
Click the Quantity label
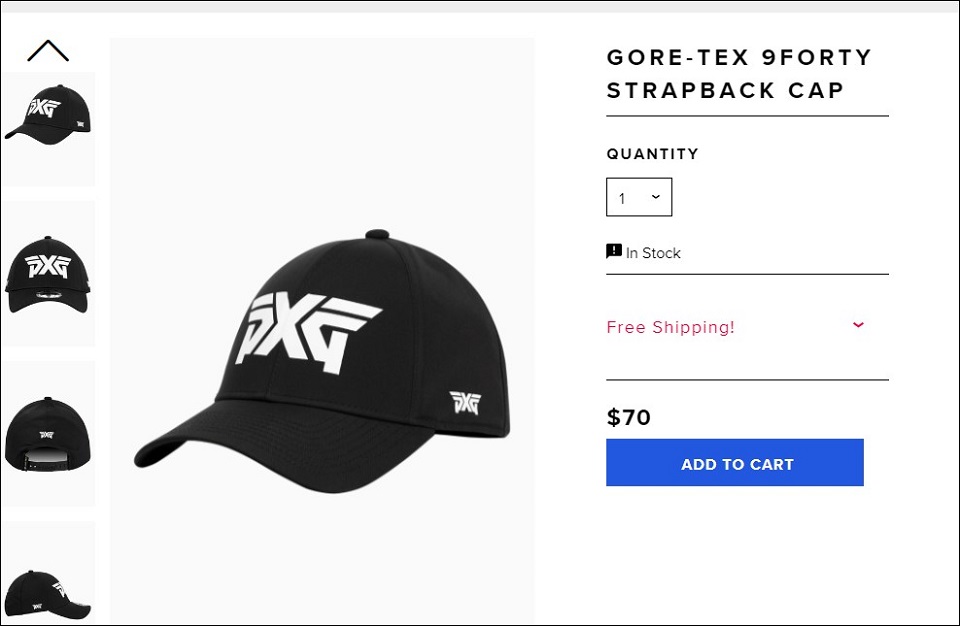pyautogui.click(x=652, y=154)
